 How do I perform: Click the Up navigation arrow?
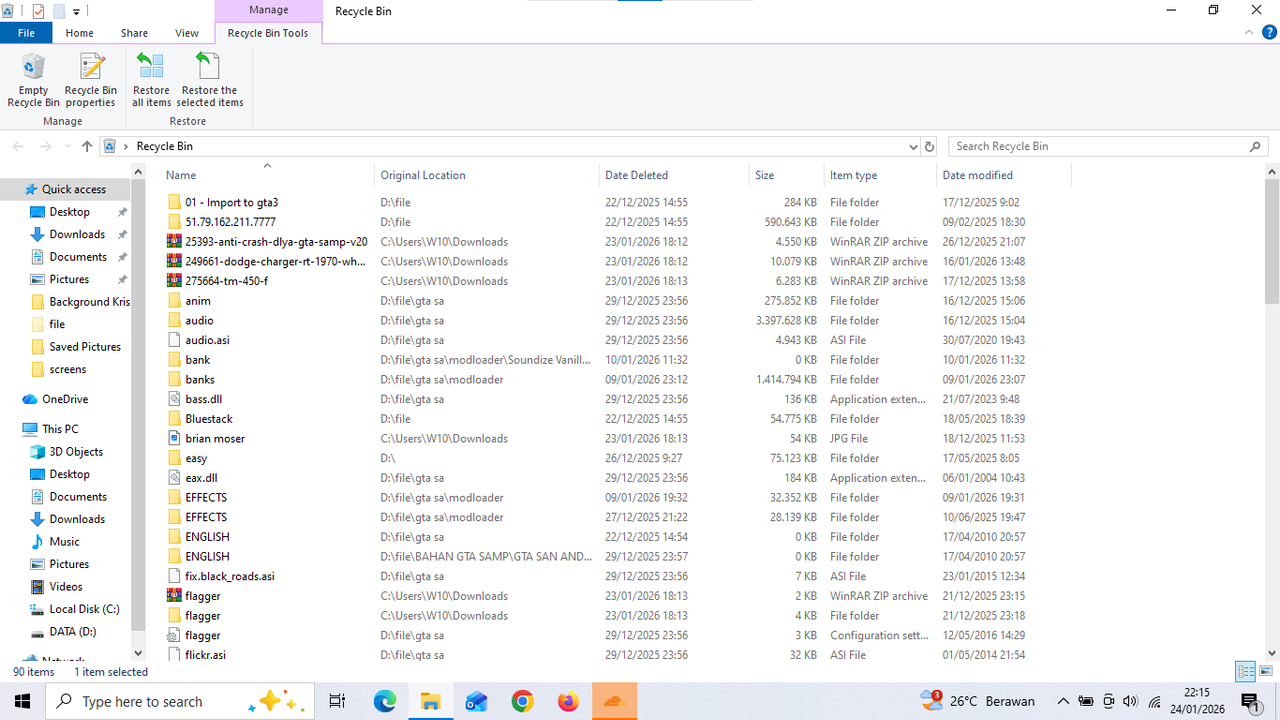click(87, 146)
